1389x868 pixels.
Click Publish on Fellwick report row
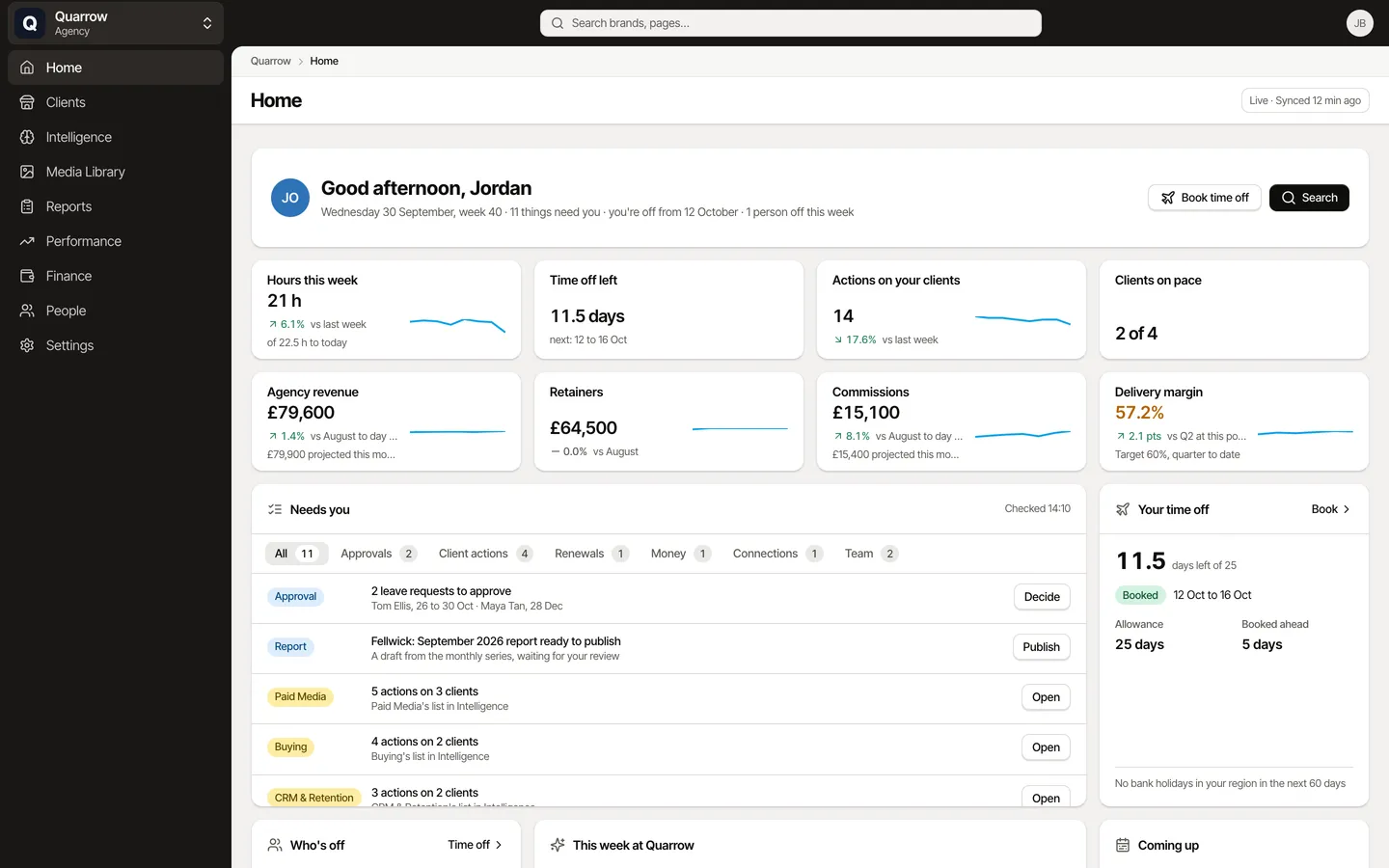point(1041,647)
